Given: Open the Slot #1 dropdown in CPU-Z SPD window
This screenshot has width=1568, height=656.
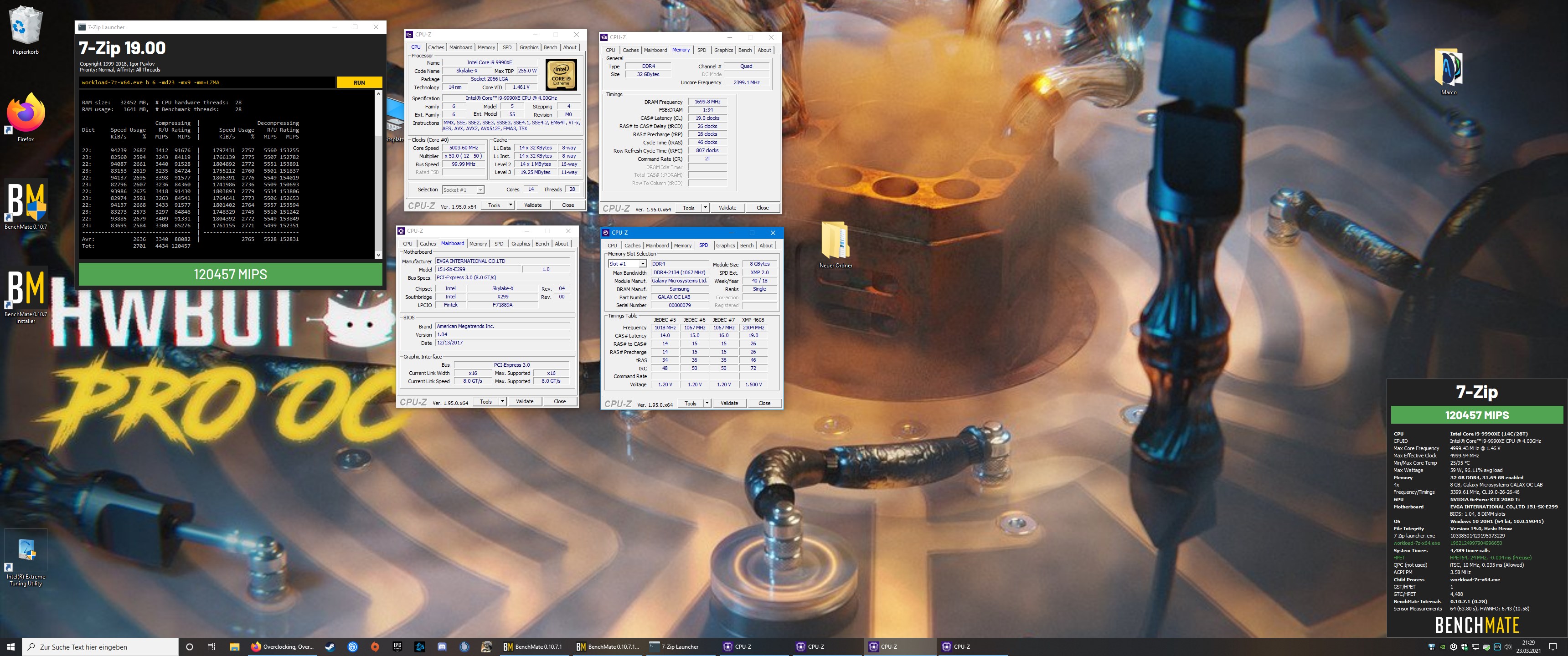Looking at the screenshot, I should (x=627, y=263).
